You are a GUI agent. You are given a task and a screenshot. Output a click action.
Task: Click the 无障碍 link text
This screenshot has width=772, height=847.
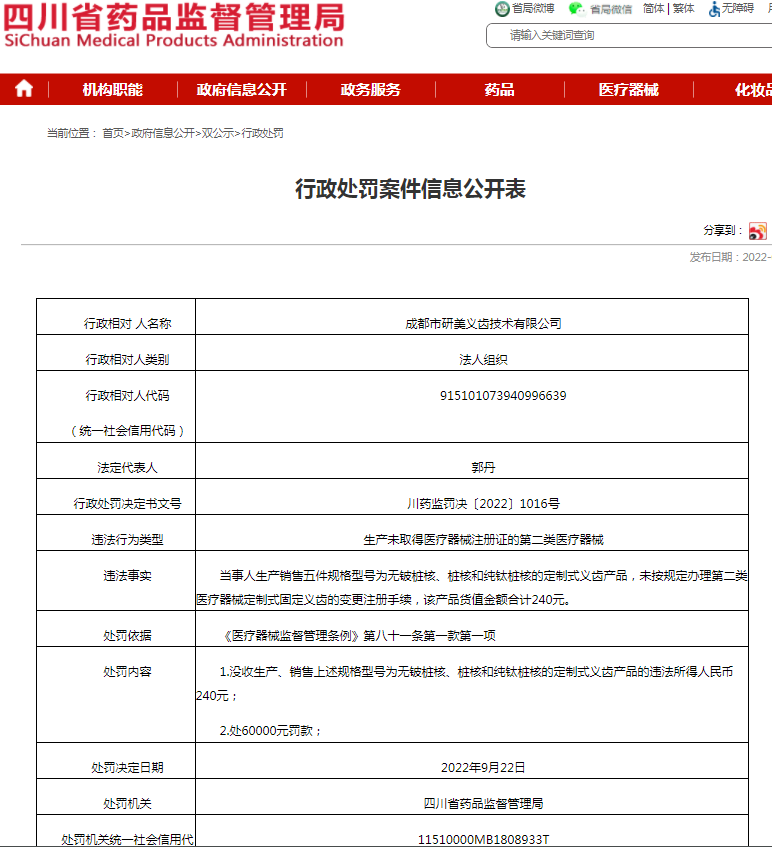click(x=738, y=8)
